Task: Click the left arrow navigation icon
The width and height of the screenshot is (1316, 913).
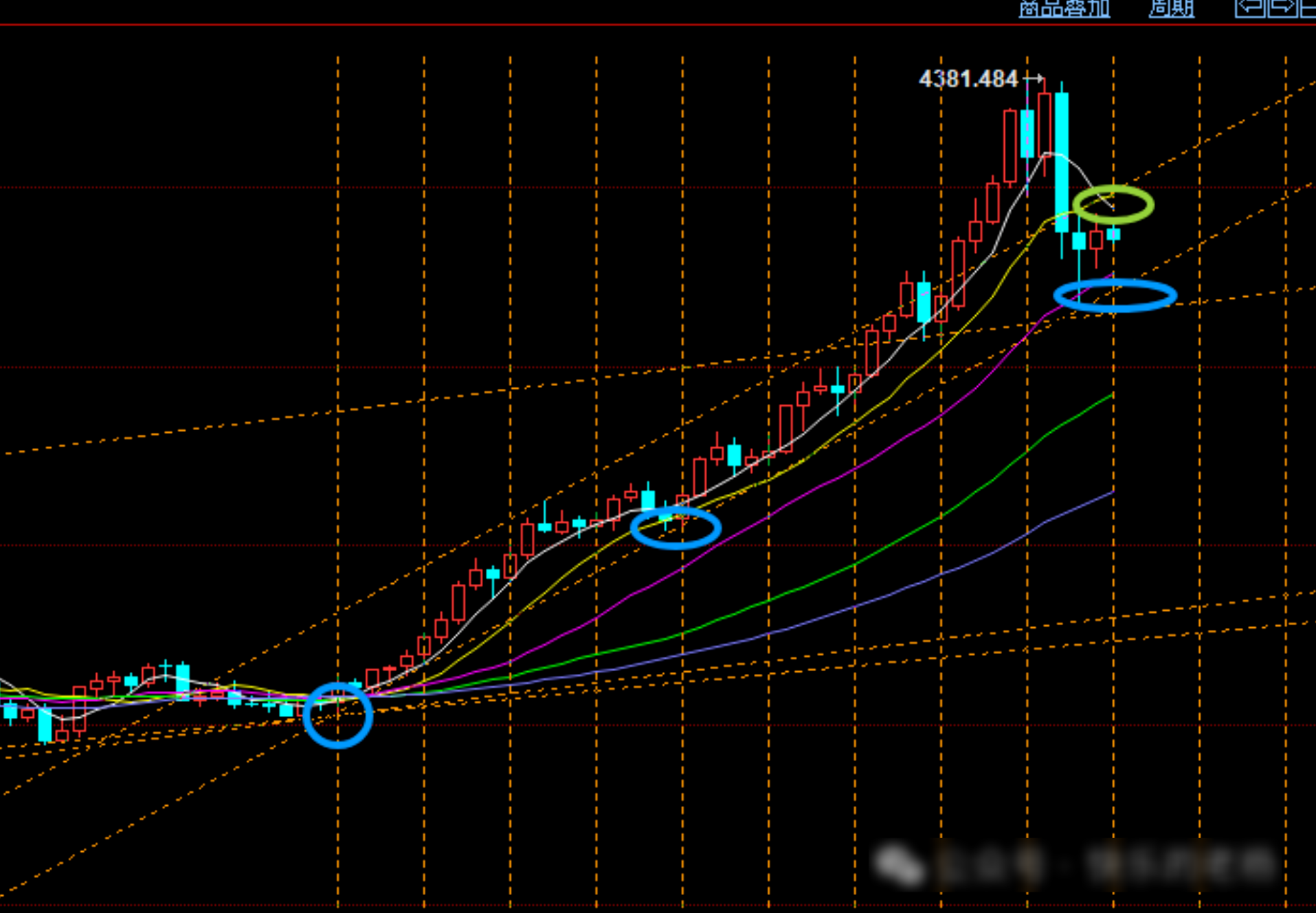Action: tap(1250, 8)
